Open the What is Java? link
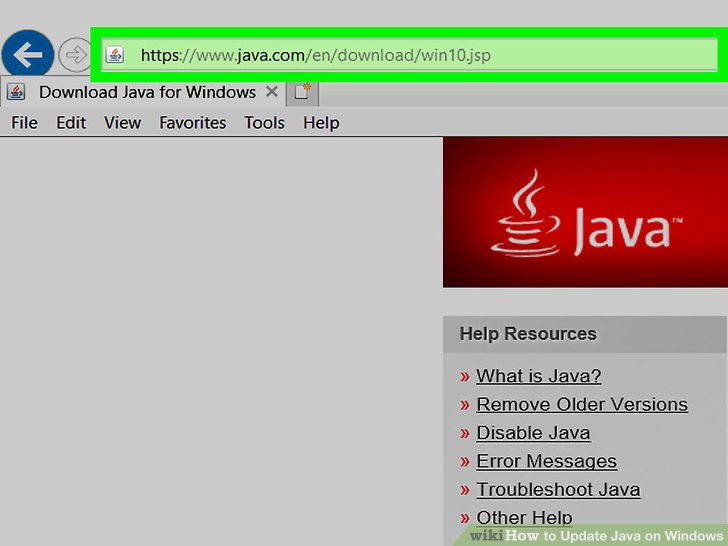The width and height of the screenshot is (728, 546). click(538, 376)
